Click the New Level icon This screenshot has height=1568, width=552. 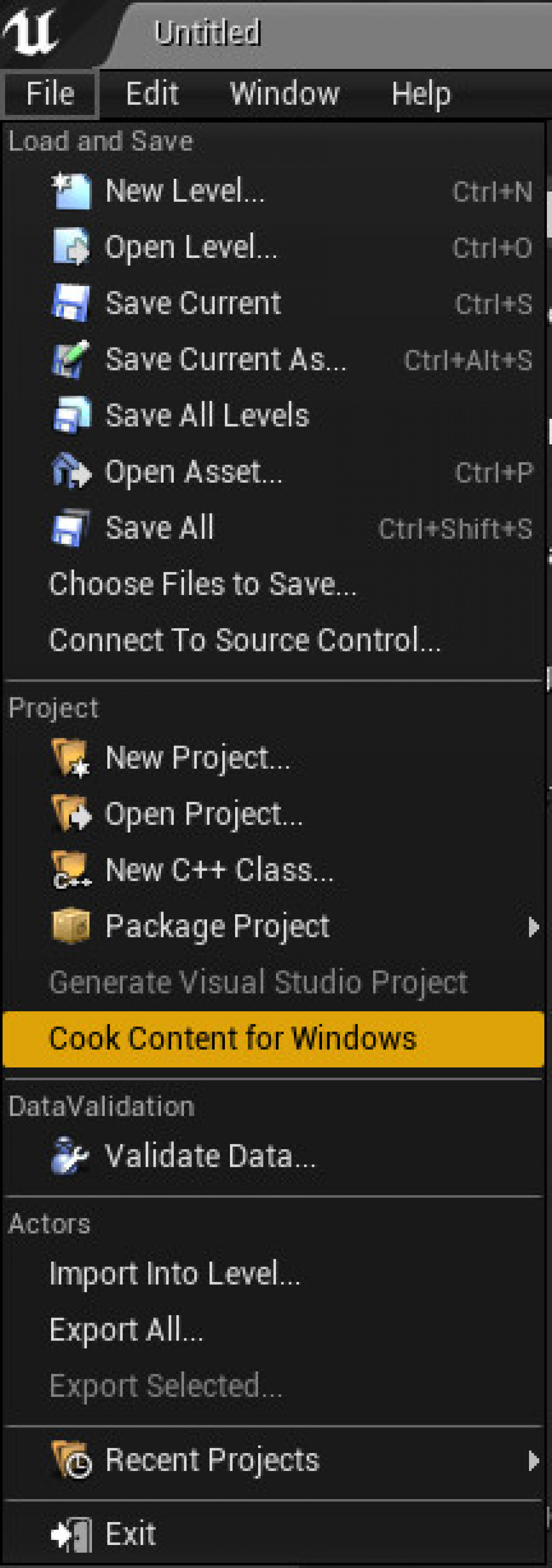[71, 191]
